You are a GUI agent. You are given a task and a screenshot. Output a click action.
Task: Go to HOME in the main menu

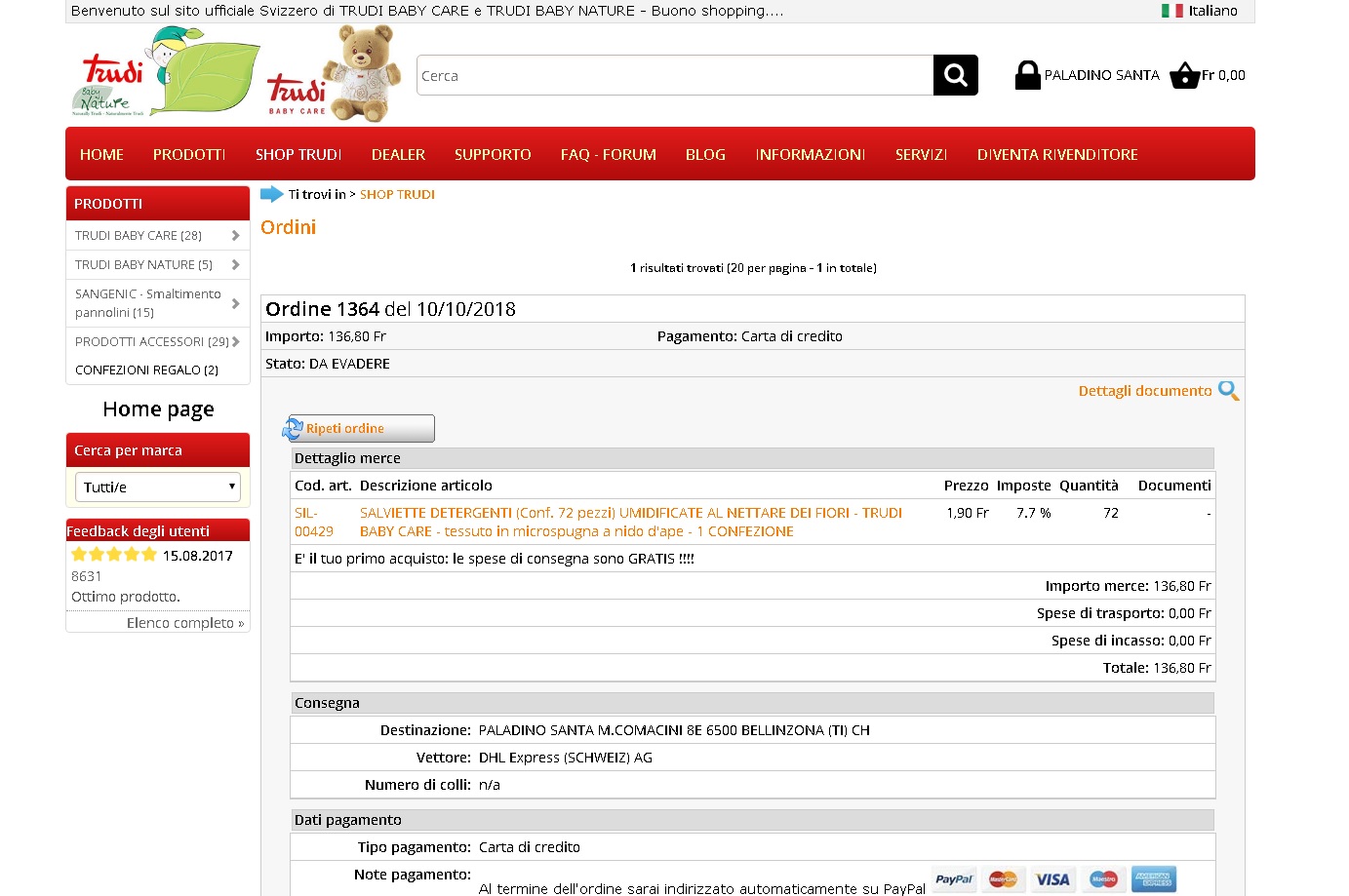(x=101, y=154)
